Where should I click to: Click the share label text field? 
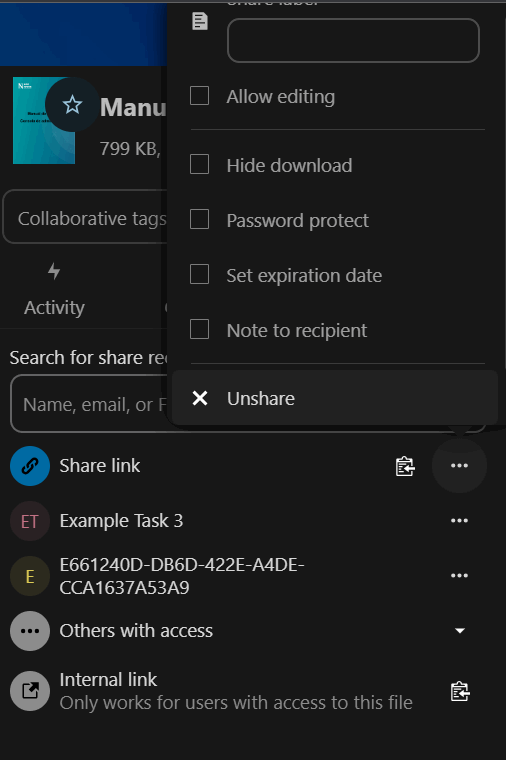pos(353,41)
